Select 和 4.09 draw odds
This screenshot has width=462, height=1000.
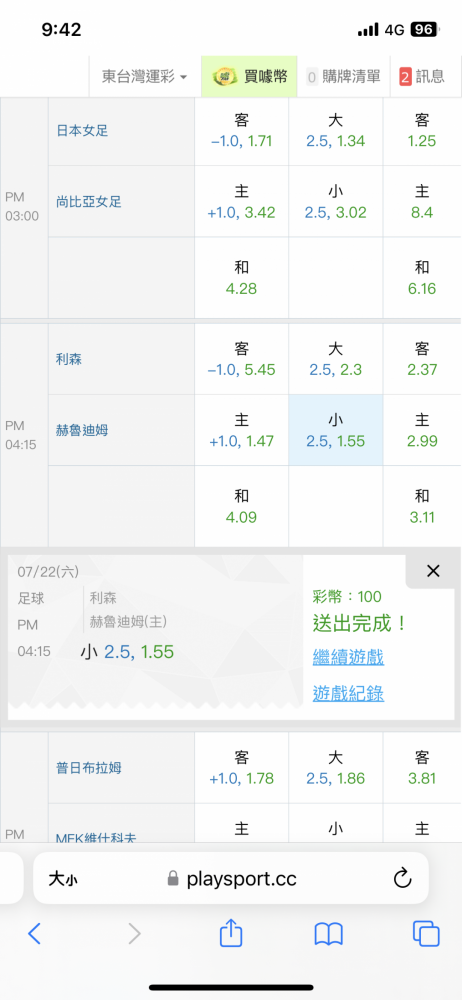(241, 506)
